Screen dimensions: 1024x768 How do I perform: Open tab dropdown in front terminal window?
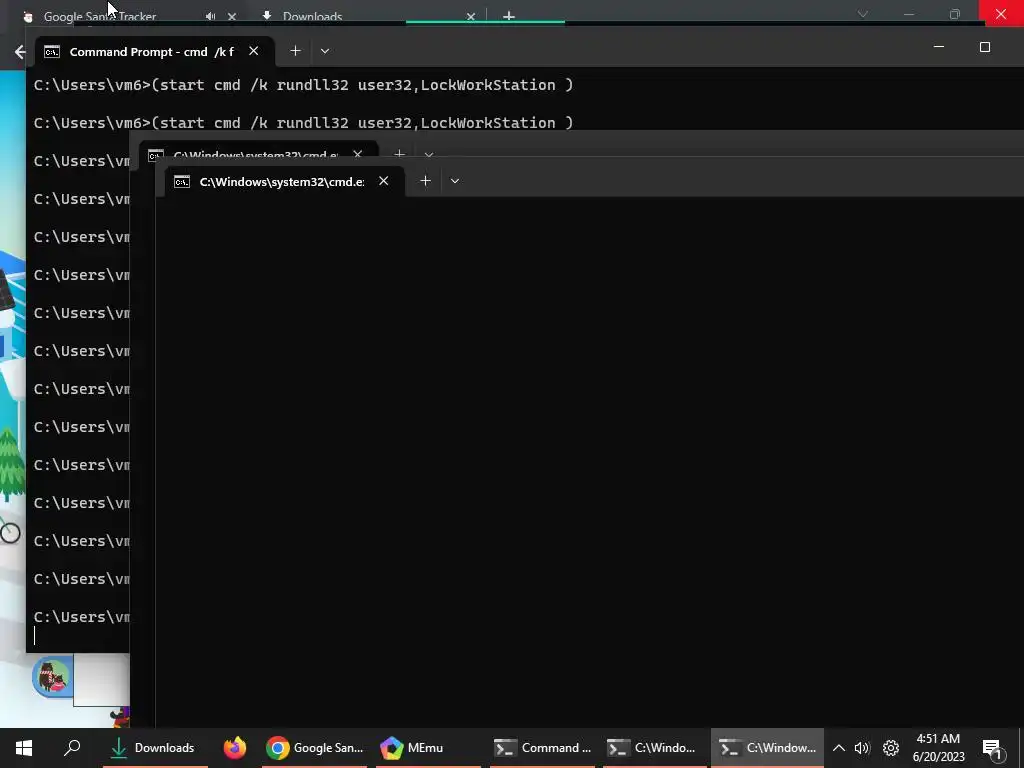point(455,181)
